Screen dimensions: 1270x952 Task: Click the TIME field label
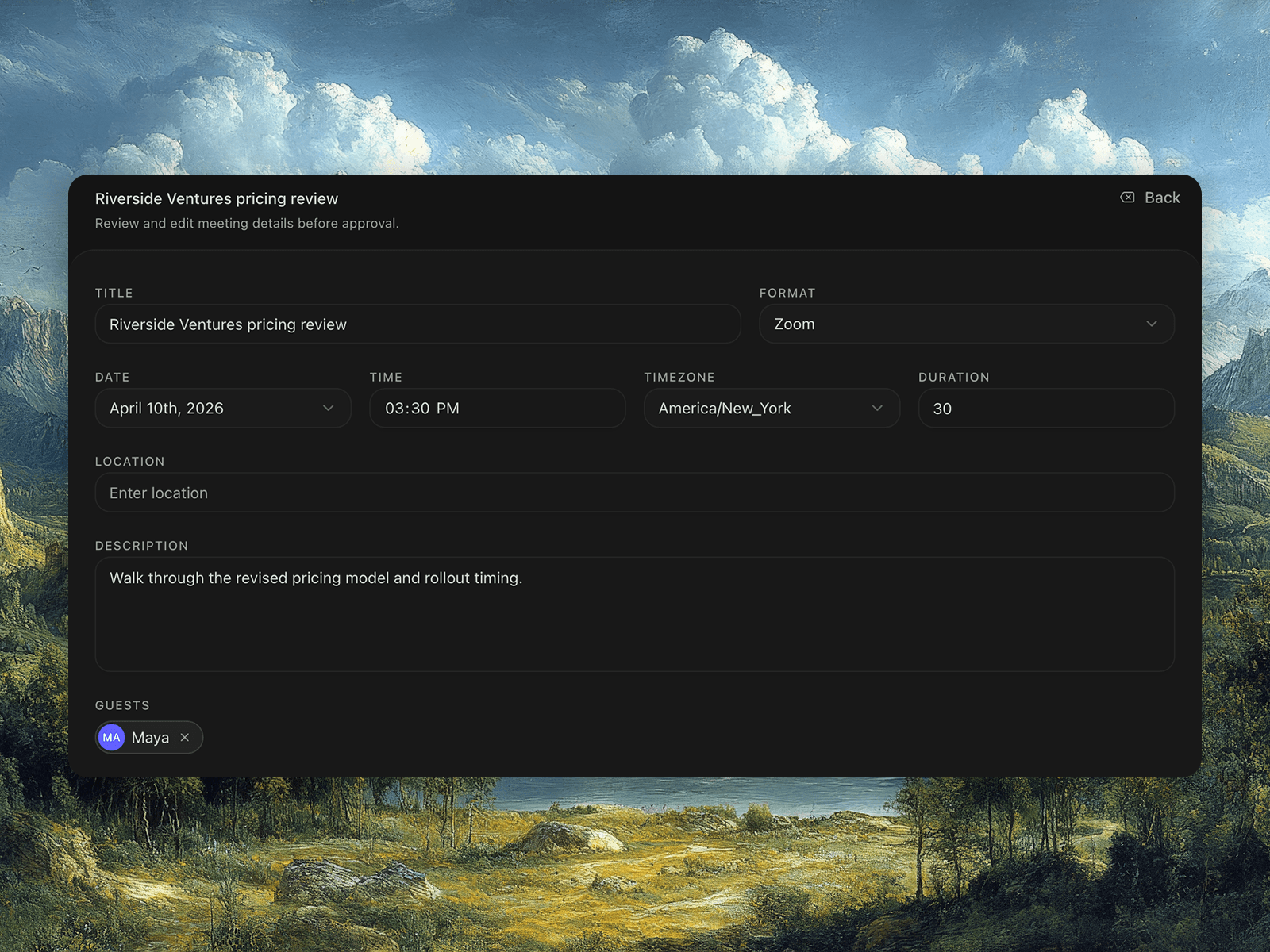coord(386,377)
